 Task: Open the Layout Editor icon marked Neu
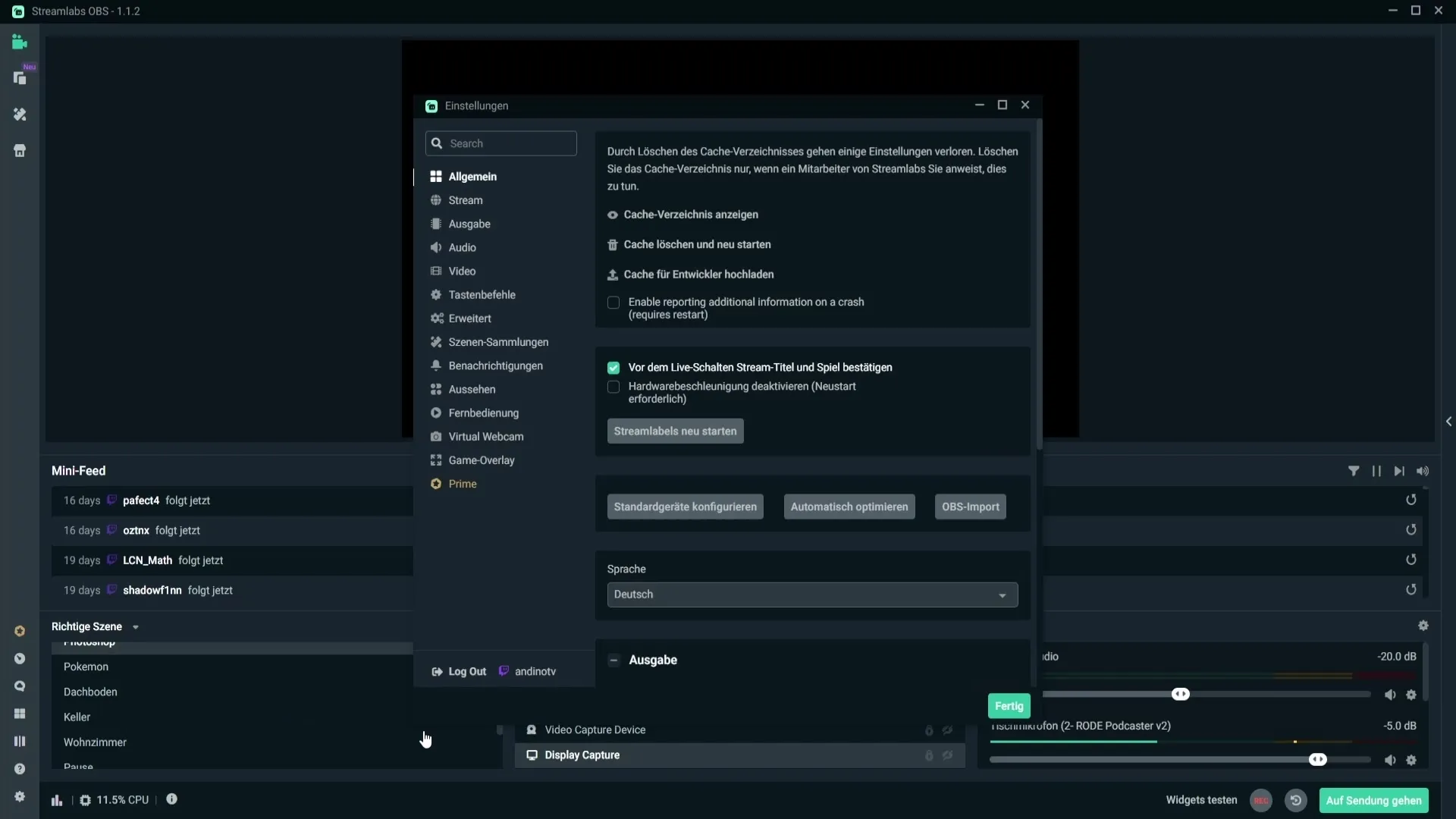pyautogui.click(x=20, y=78)
